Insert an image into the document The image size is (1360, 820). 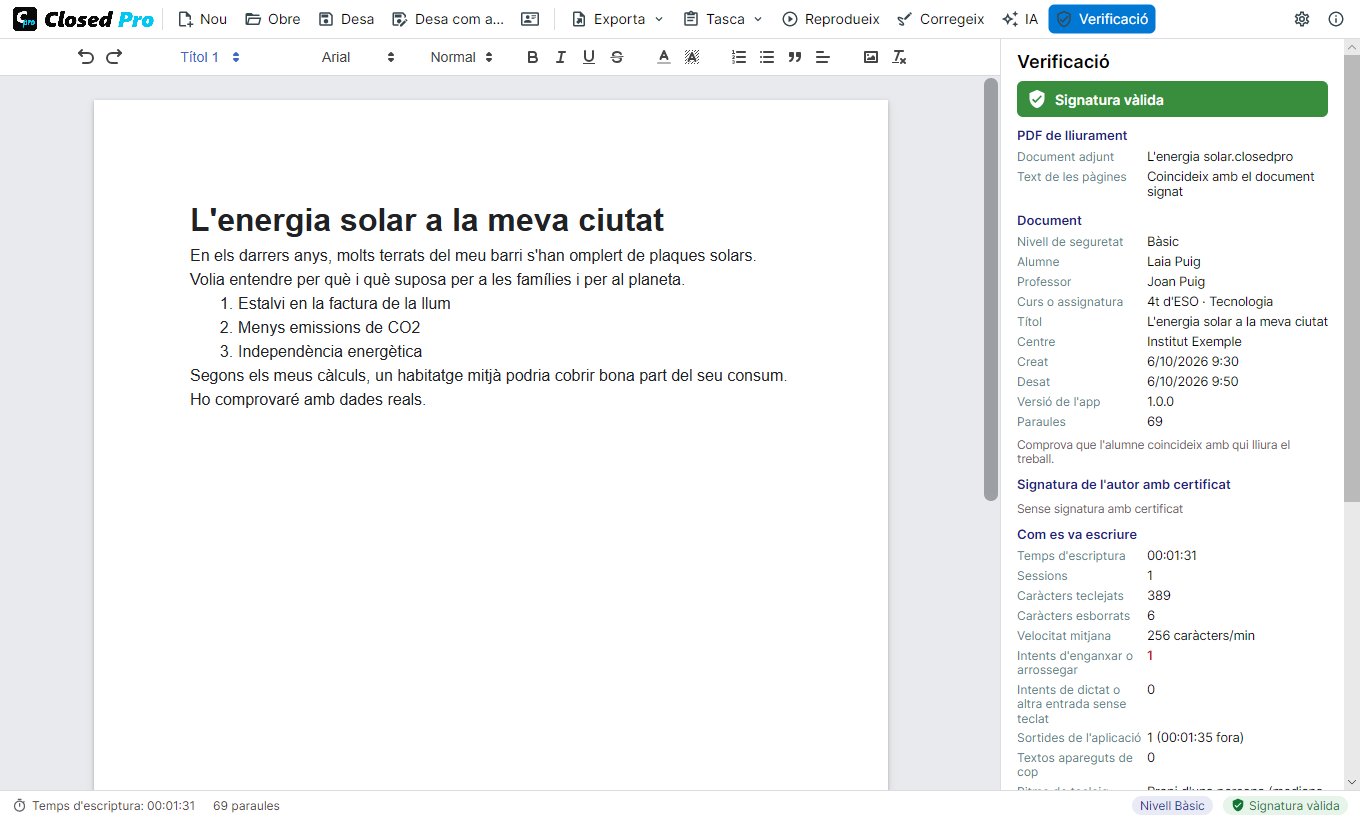coord(871,57)
